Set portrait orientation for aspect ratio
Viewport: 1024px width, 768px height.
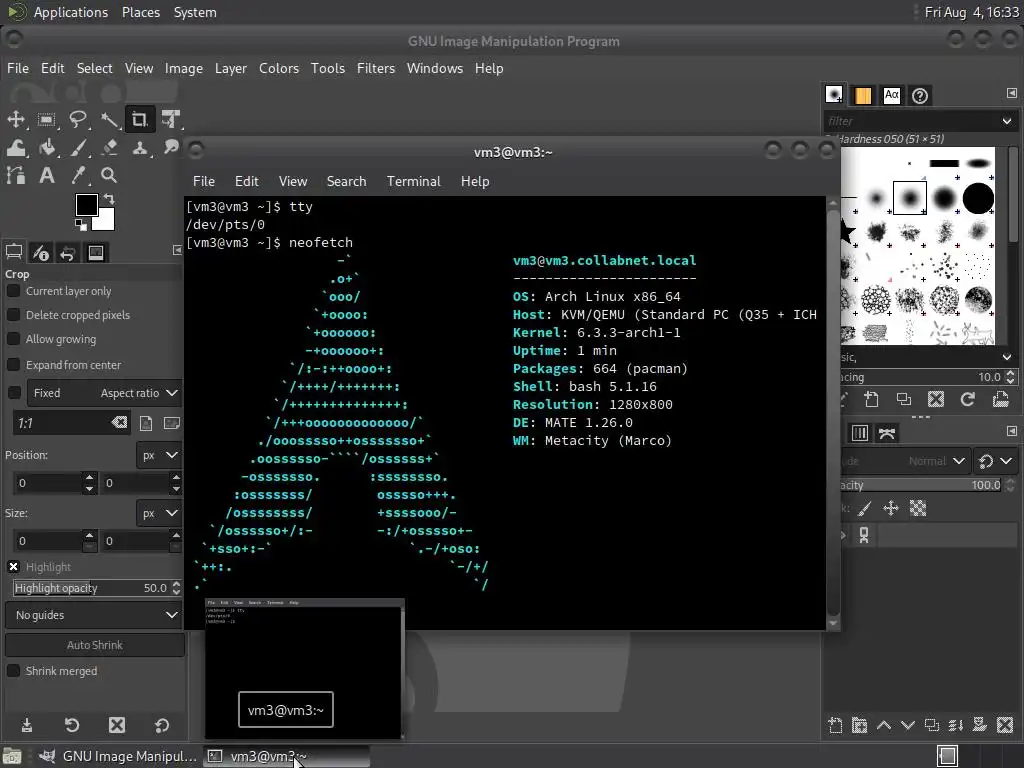pyautogui.click(x=146, y=423)
